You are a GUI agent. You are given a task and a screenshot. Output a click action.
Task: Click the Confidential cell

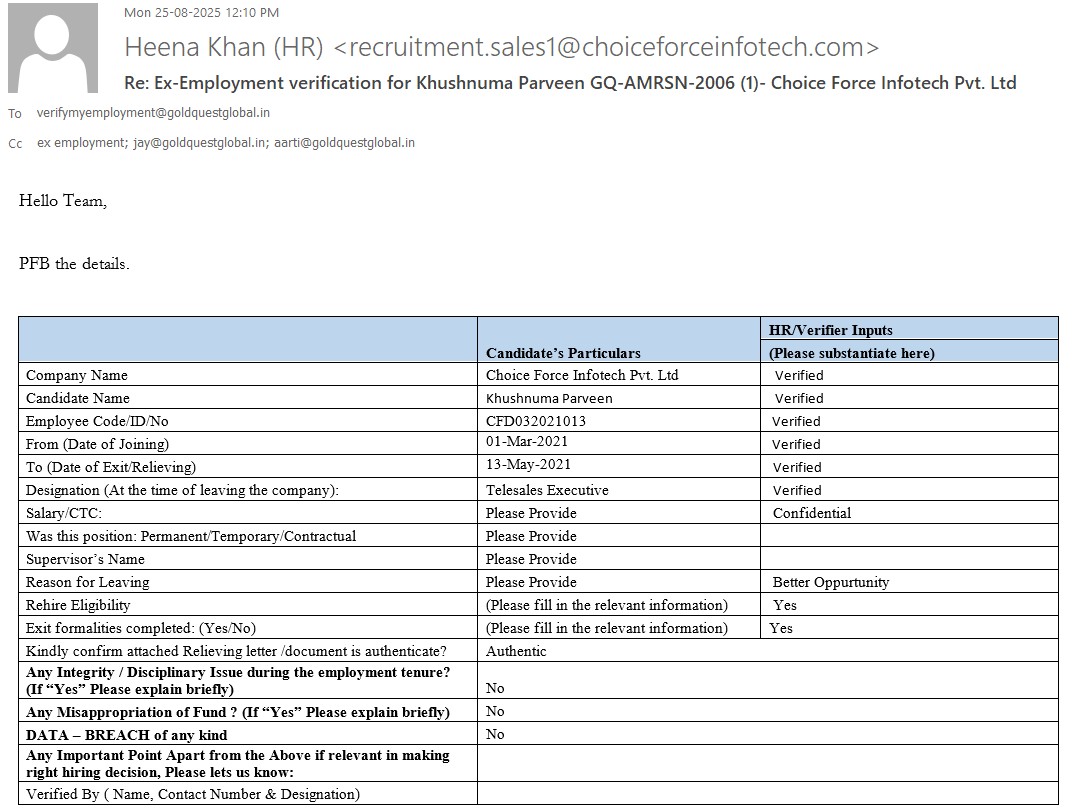(x=812, y=513)
